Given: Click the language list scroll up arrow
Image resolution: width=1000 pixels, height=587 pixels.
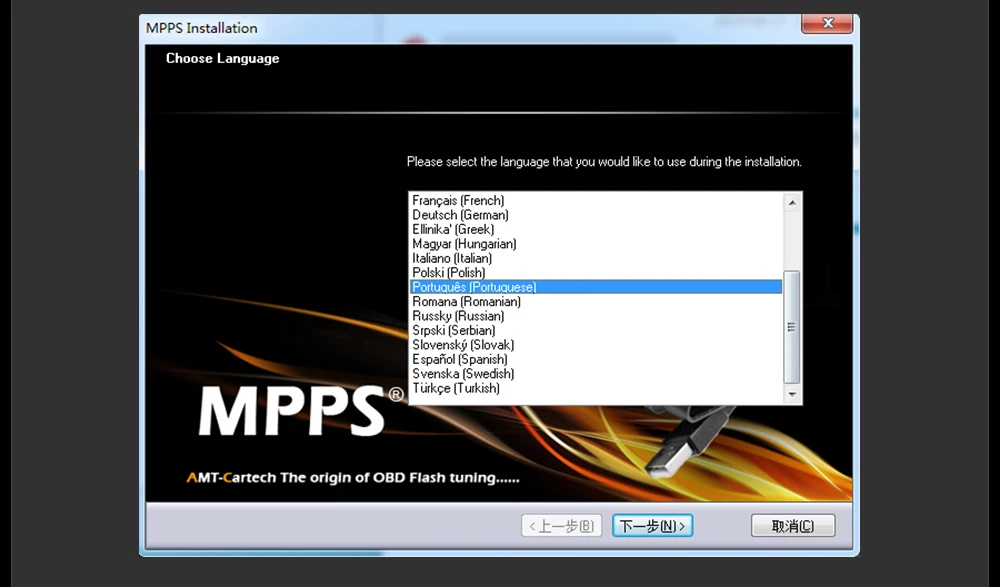Looking at the screenshot, I should pos(791,203).
